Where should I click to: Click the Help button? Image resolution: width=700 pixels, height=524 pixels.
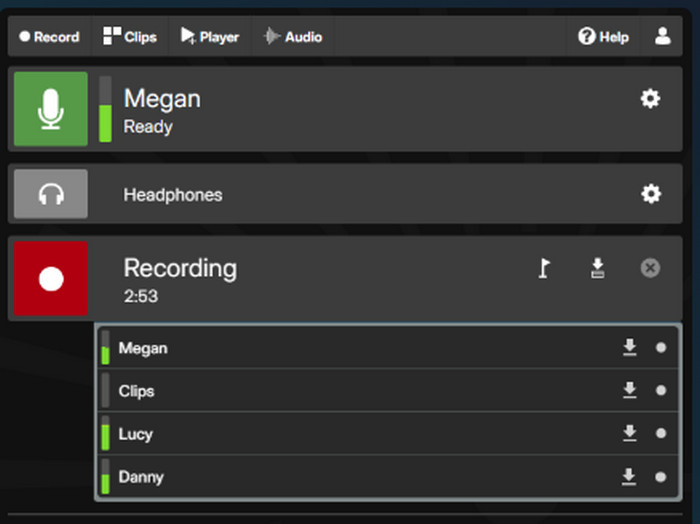(x=604, y=37)
